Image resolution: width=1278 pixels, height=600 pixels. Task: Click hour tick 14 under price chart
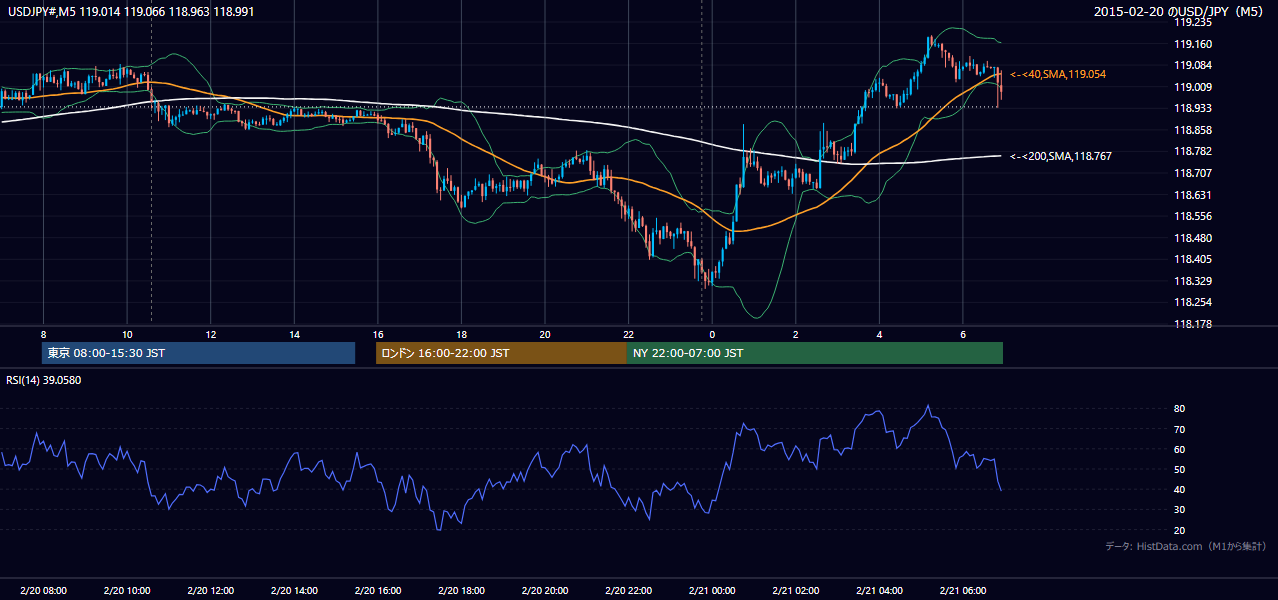click(294, 334)
